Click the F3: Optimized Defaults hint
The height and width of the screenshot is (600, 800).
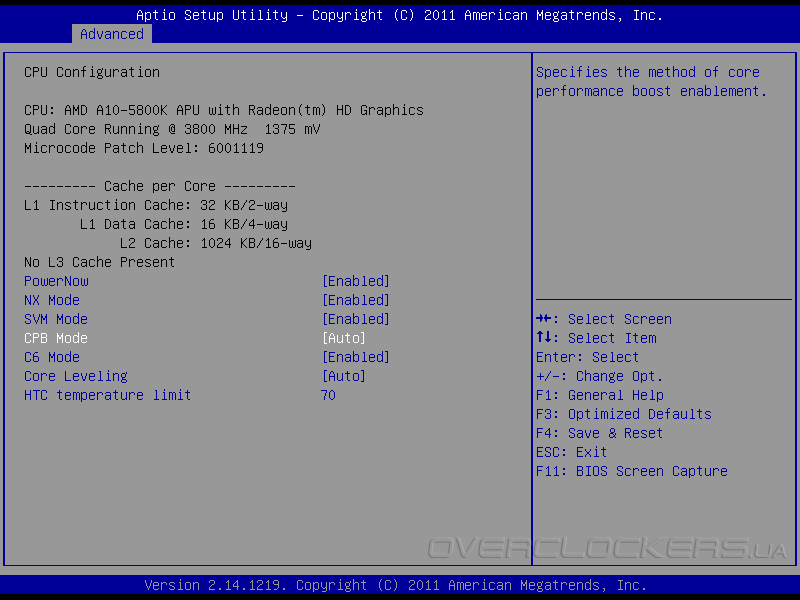(623, 414)
